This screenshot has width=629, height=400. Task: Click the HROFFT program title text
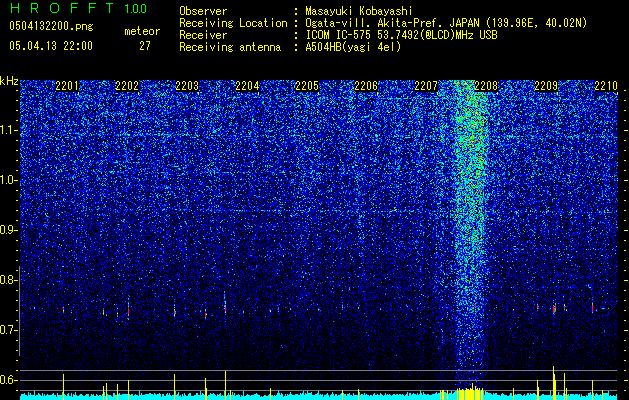point(63,8)
